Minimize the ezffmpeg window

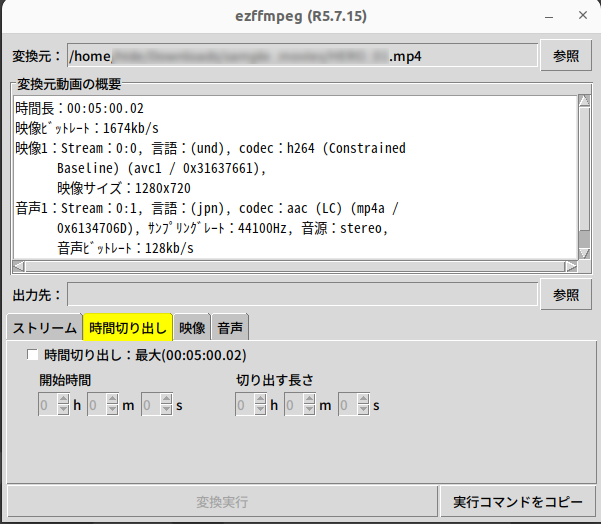click(x=549, y=16)
